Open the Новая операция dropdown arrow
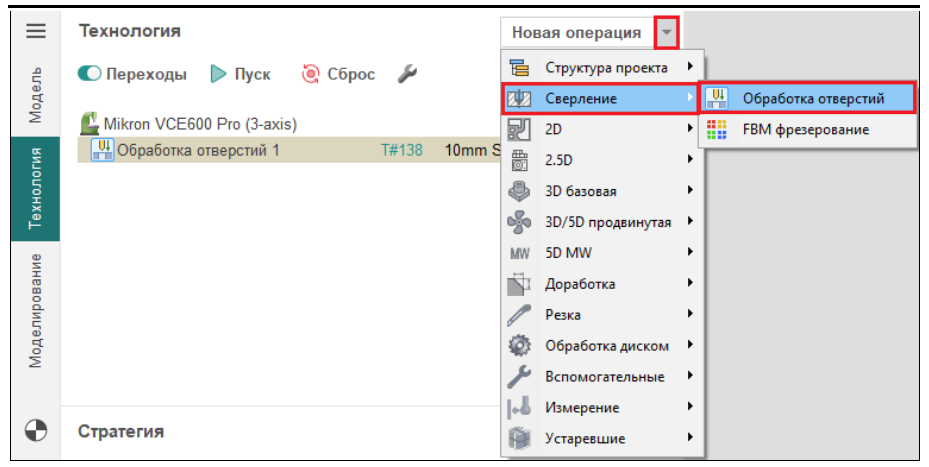Viewport: 929px width, 467px height. tap(667, 32)
